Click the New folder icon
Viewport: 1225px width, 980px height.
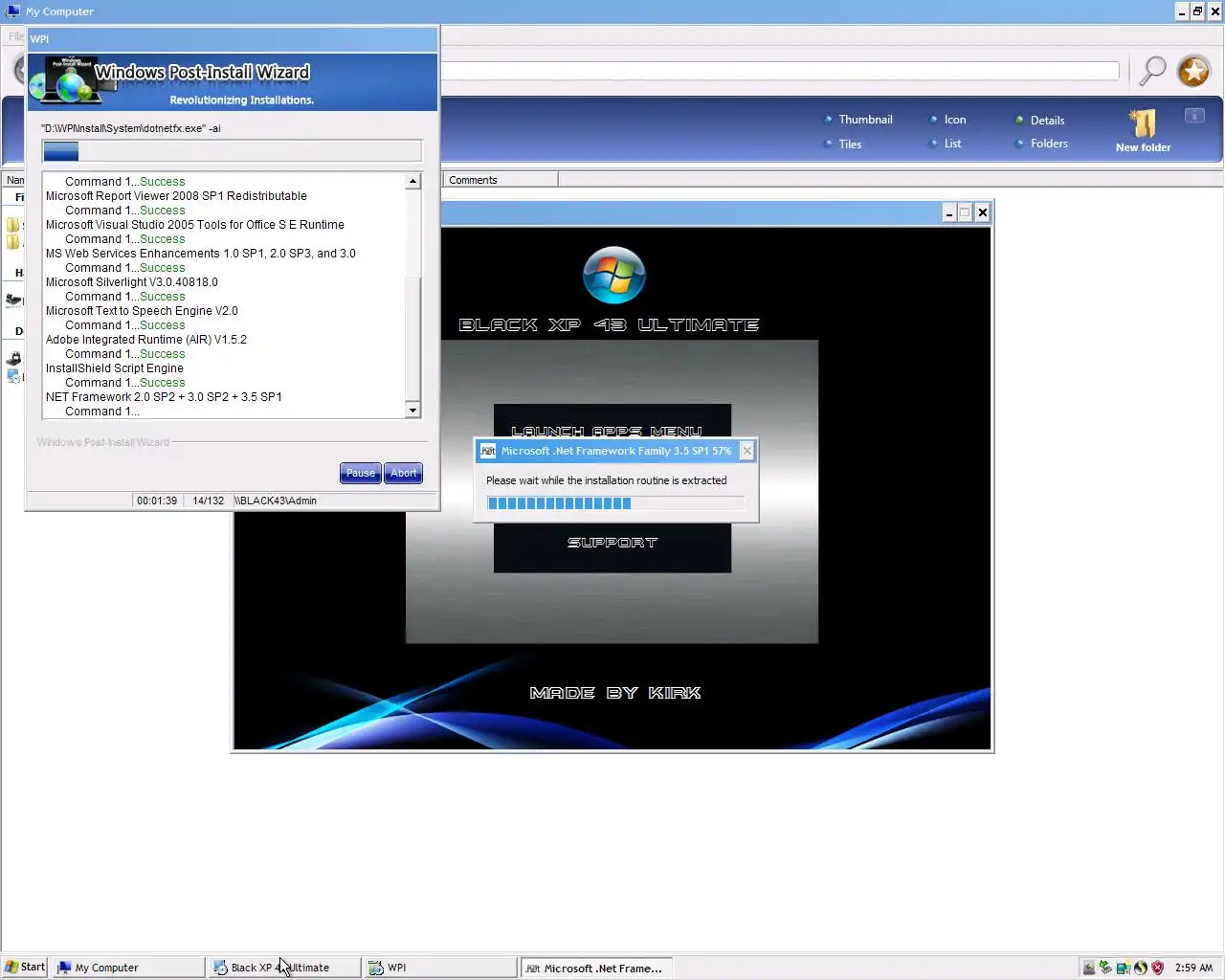(x=1143, y=123)
